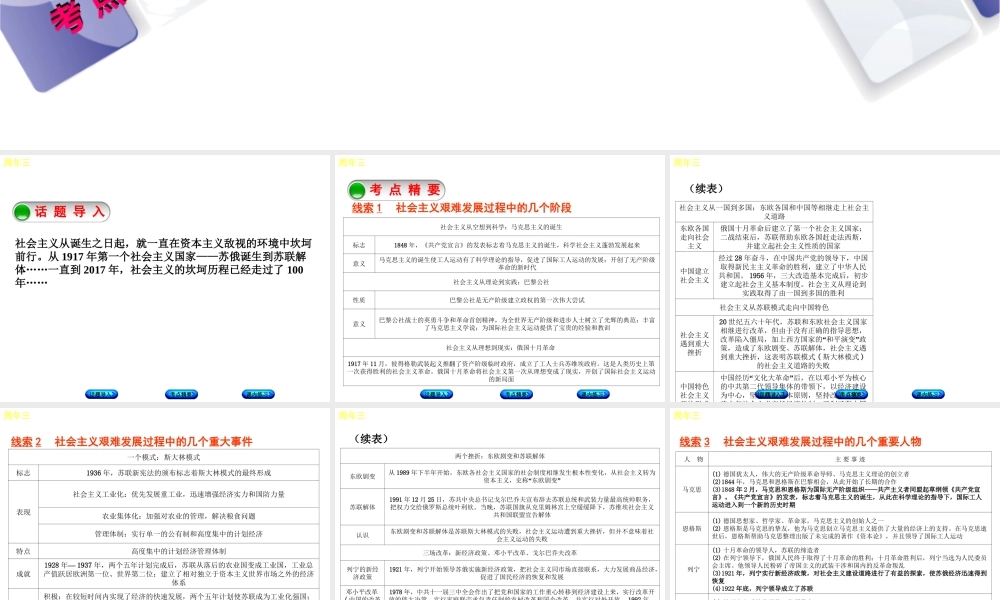Click the 东欧剧变 row label
Image resolution: width=1000 pixels, height=600 pixels.
tap(362, 476)
